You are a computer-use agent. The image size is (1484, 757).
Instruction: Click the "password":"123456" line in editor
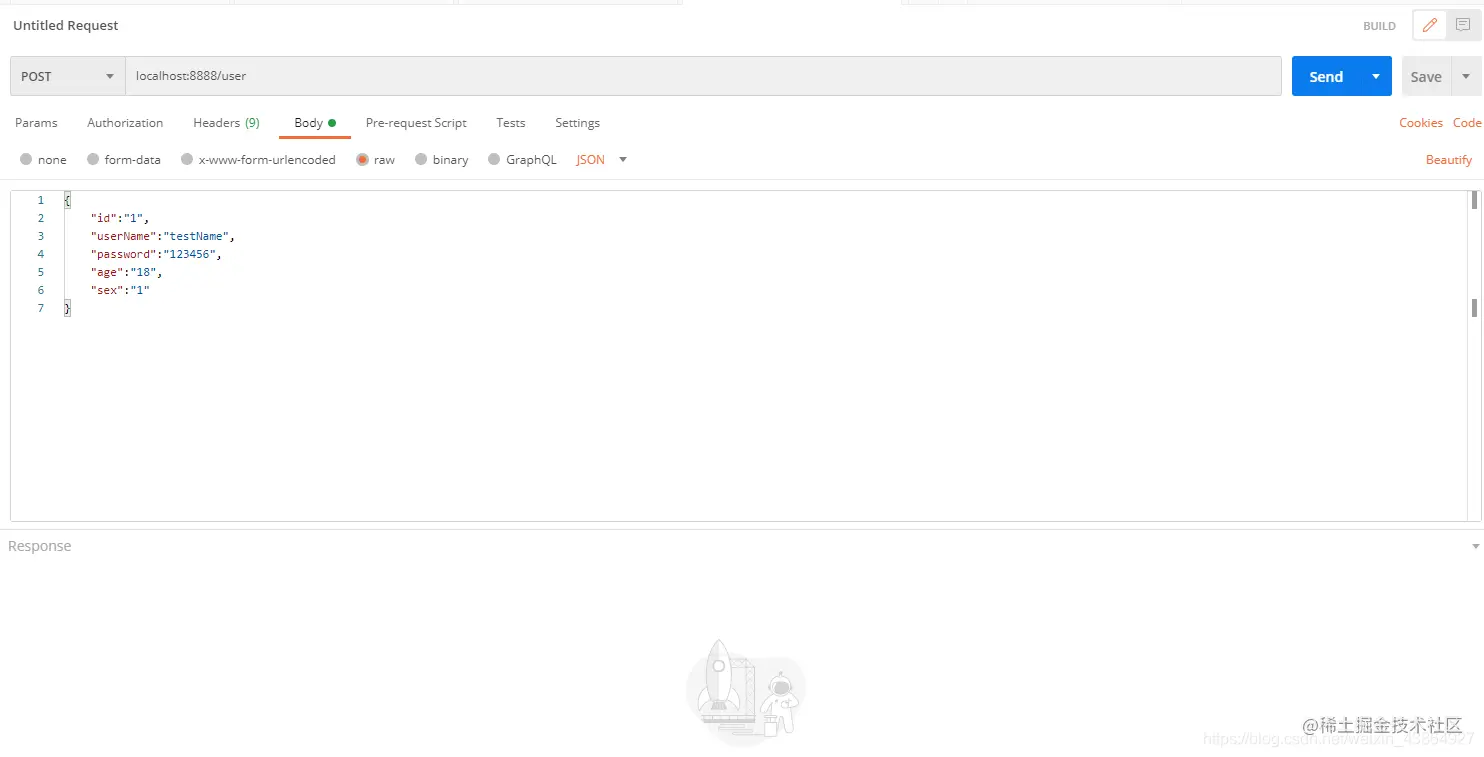click(155, 254)
